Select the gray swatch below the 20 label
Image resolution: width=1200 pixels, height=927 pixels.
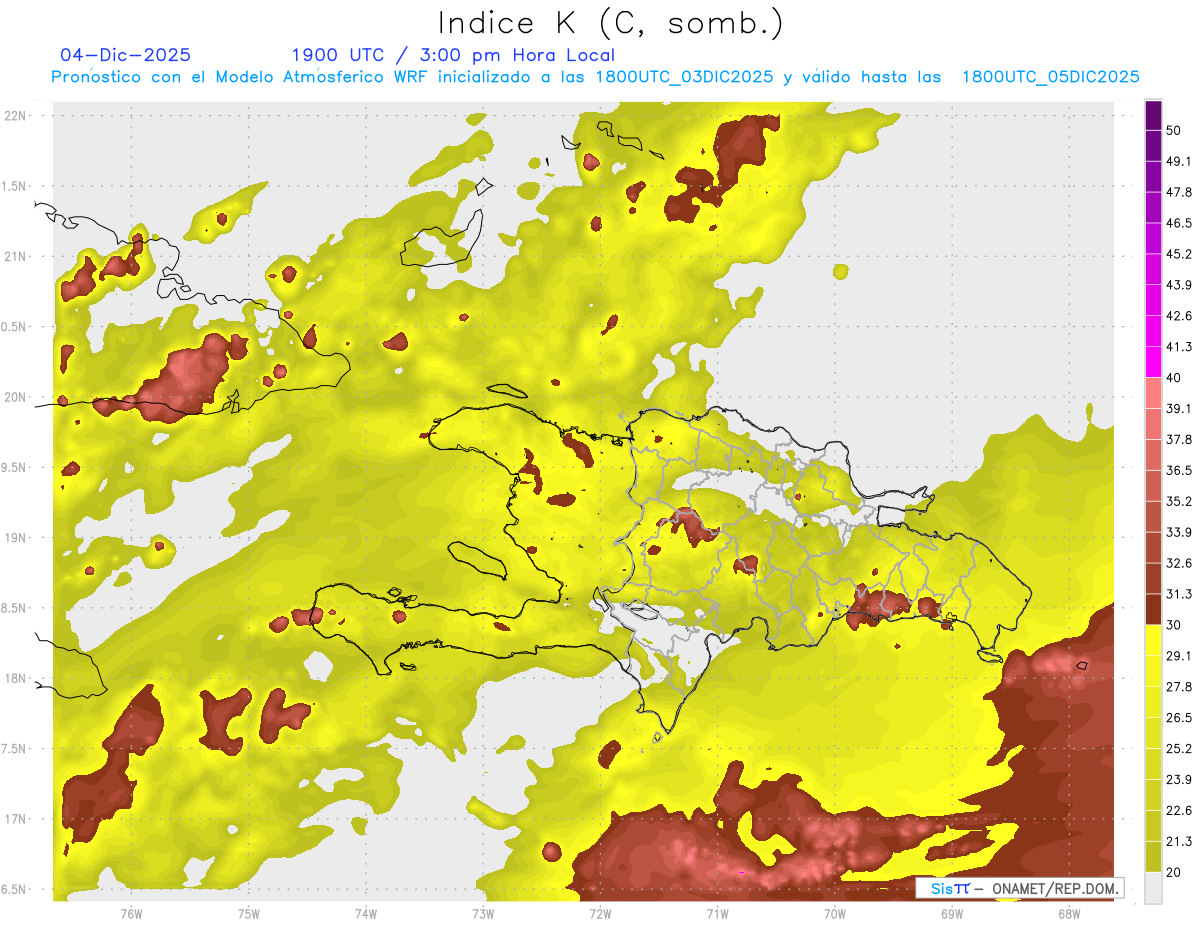coord(1153,887)
